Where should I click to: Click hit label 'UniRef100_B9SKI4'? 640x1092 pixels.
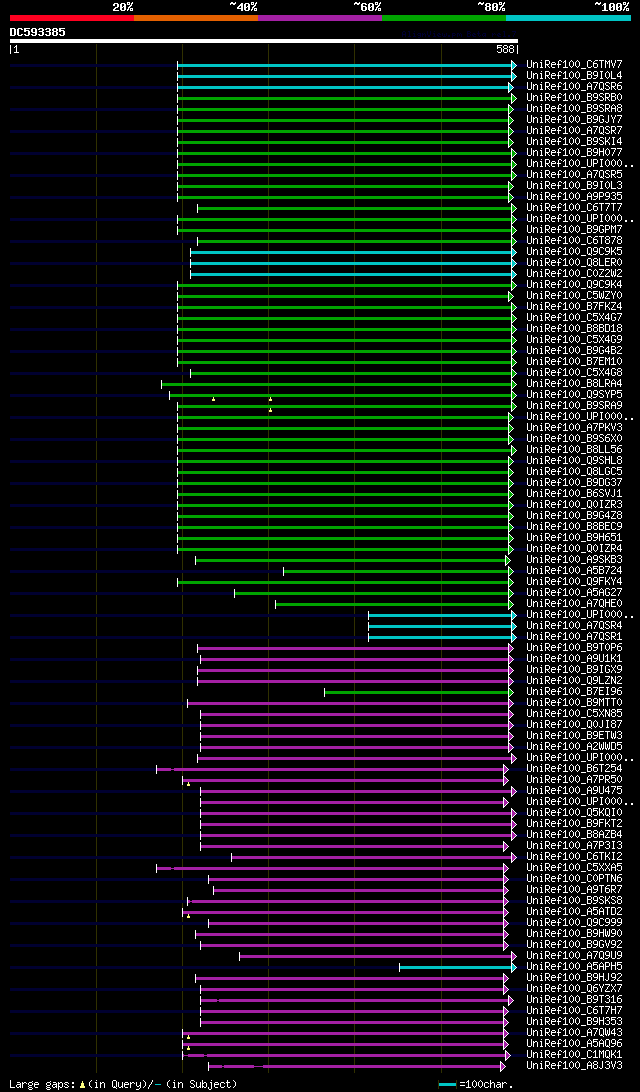[574, 142]
